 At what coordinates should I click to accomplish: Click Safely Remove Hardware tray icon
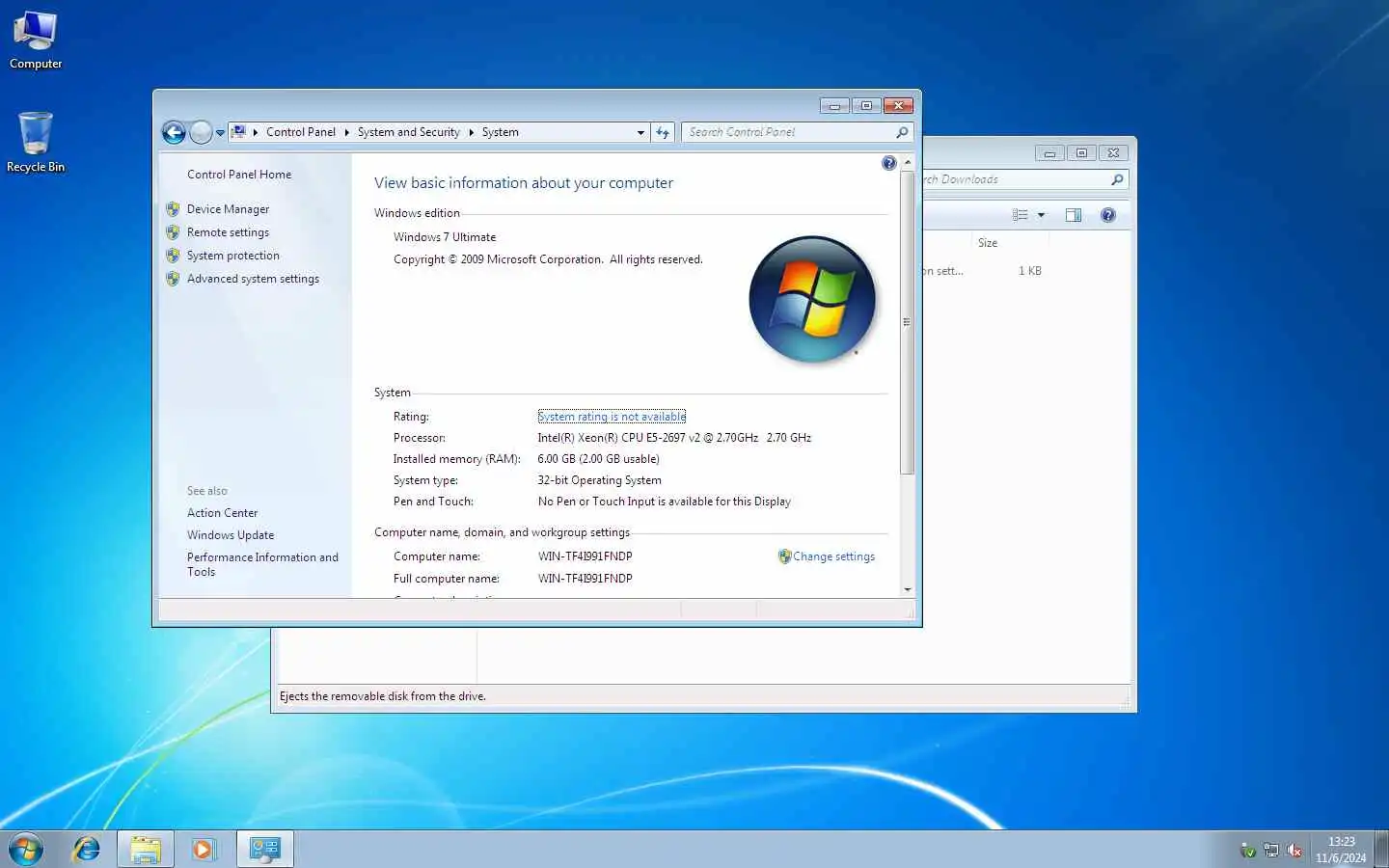click(1248, 851)
